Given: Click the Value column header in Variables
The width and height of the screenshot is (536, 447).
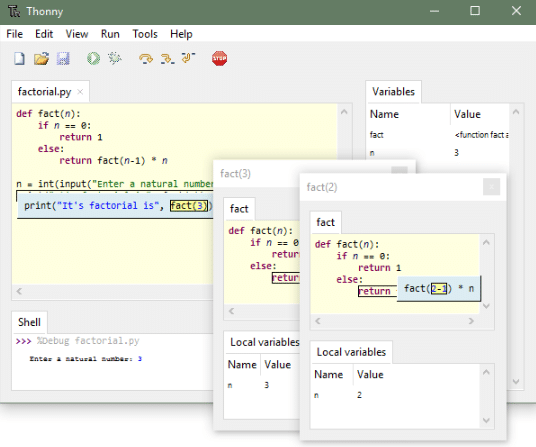Looking at the screenshot, I should coord(467,114).
